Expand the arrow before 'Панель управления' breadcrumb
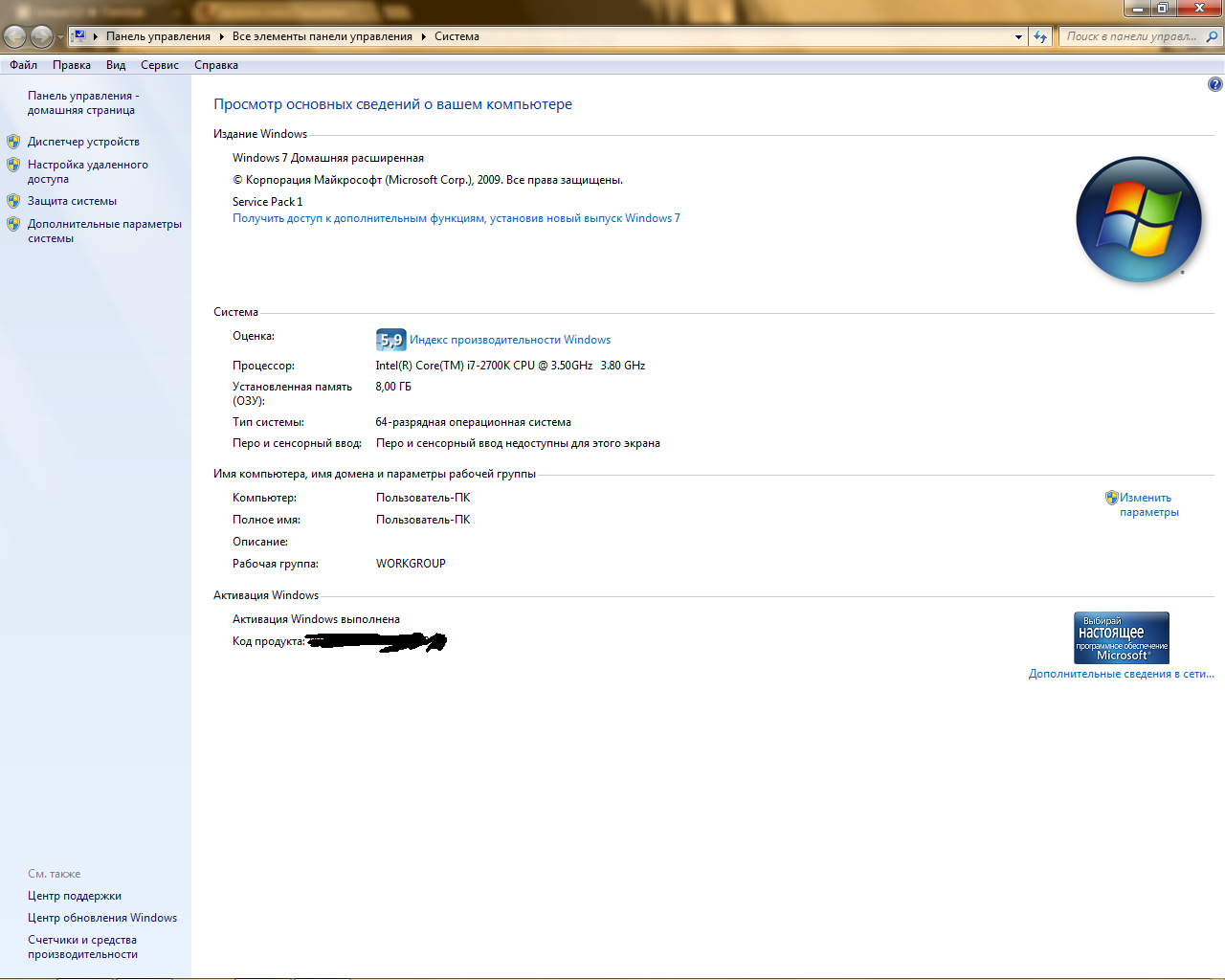The width and height of the screenshot is (1225, 980). click(x=96, y=36)
